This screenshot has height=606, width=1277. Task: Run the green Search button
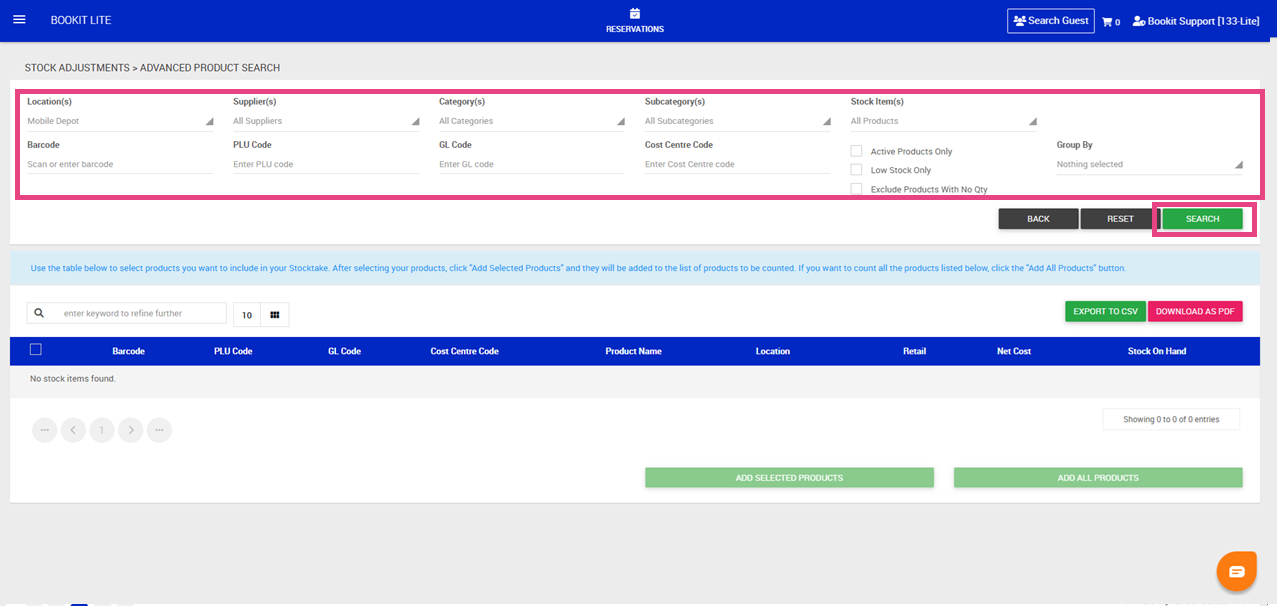[x=1202, y=219]
